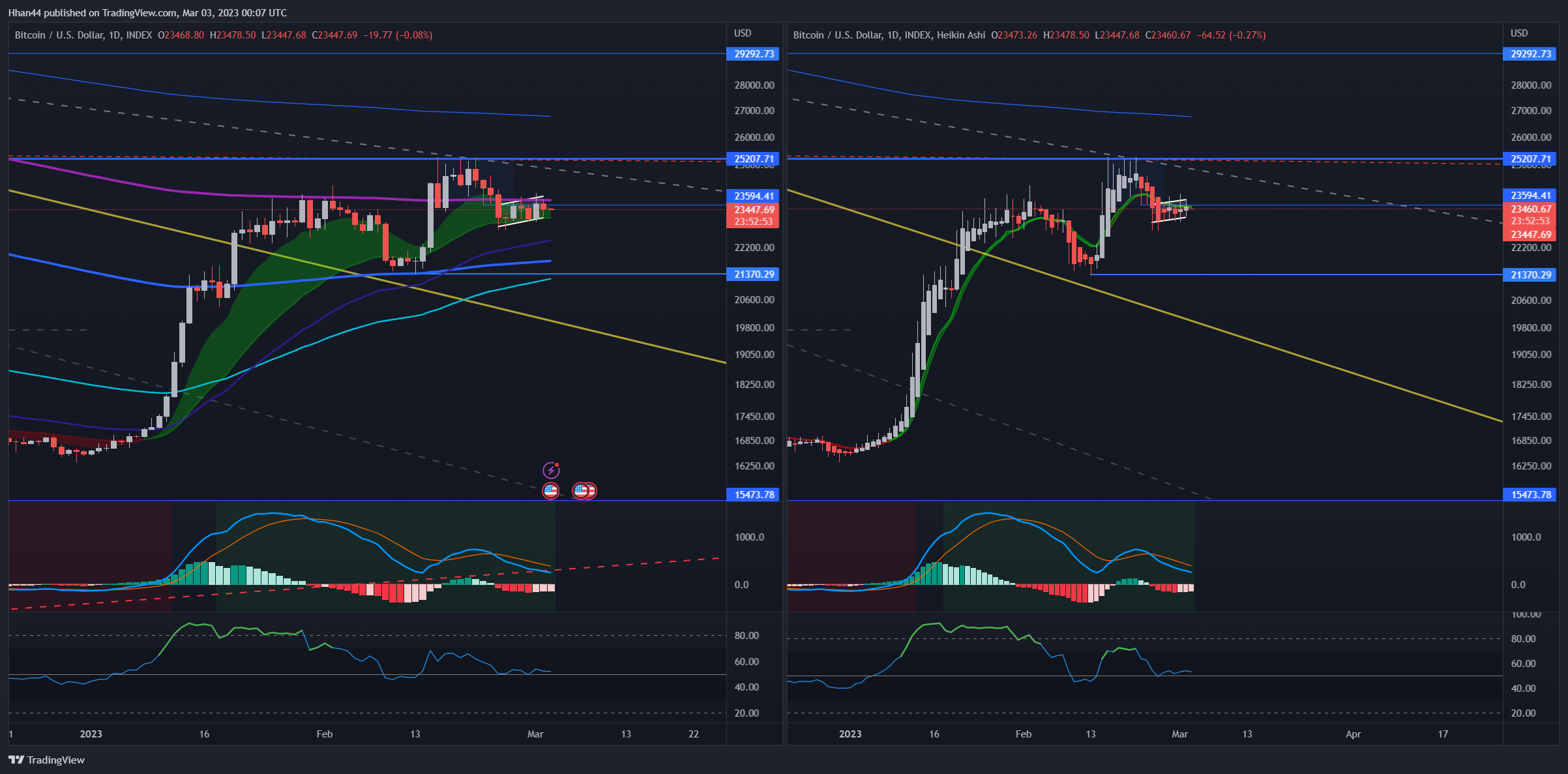Click 25207.71 blue price label on Heikin Ashi chart
Viewport: 1568px width, 774px height.
click(x=1531, y=159)
